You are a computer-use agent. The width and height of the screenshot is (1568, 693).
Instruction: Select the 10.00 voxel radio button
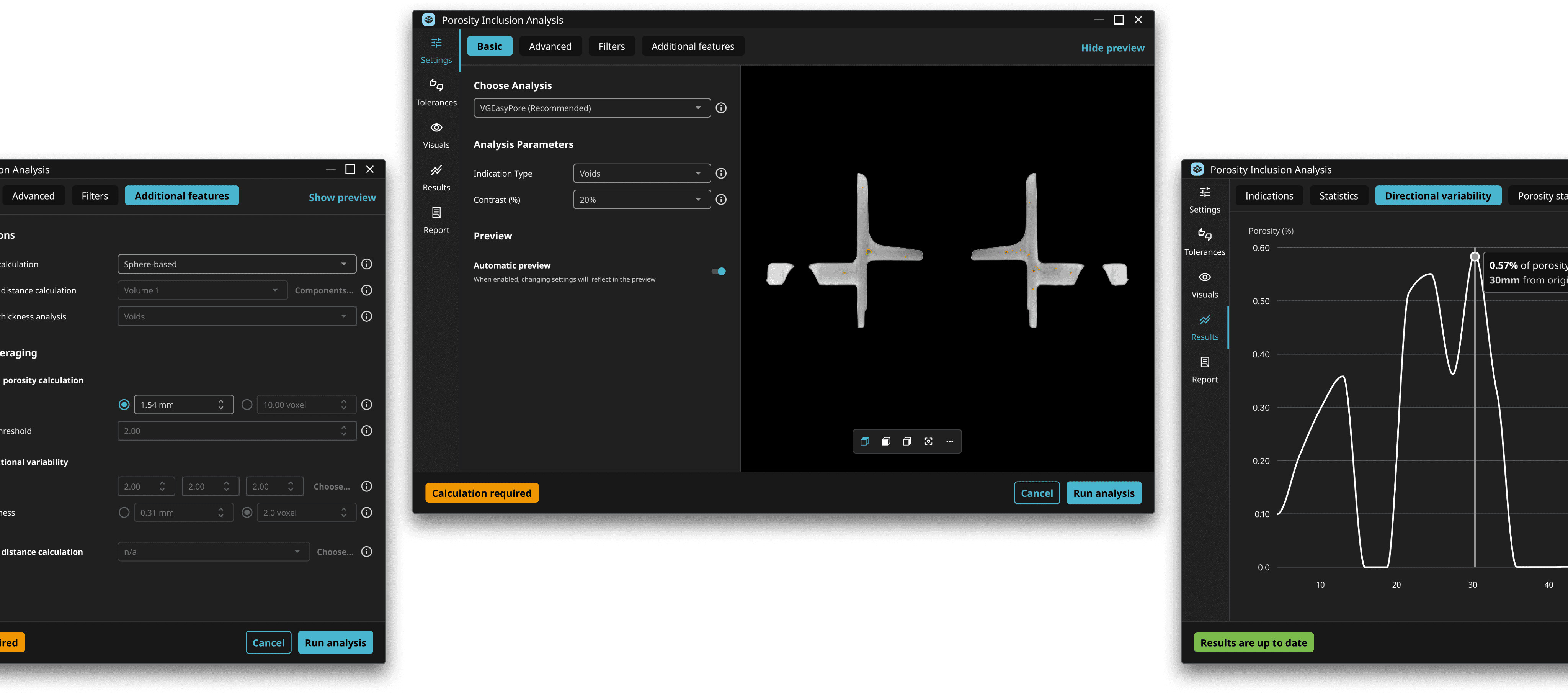click(x=247, y=405)
